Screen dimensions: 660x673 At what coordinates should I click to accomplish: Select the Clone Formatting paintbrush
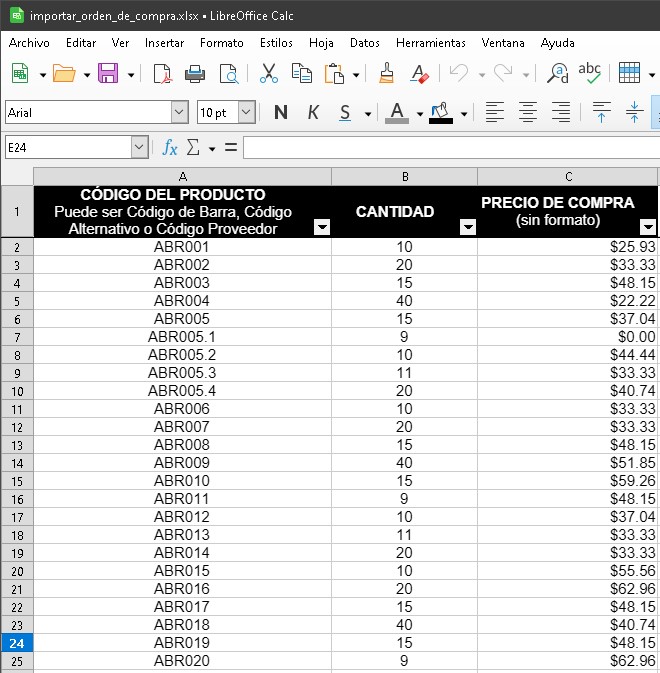tap(387, 73)
